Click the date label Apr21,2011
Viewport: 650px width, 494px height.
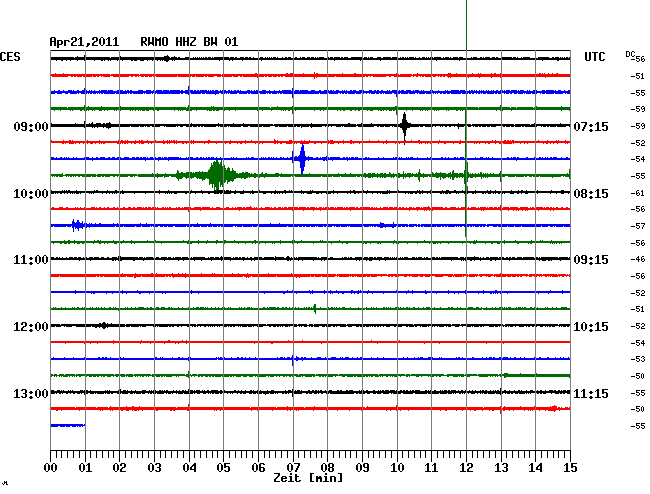[84, 42]
